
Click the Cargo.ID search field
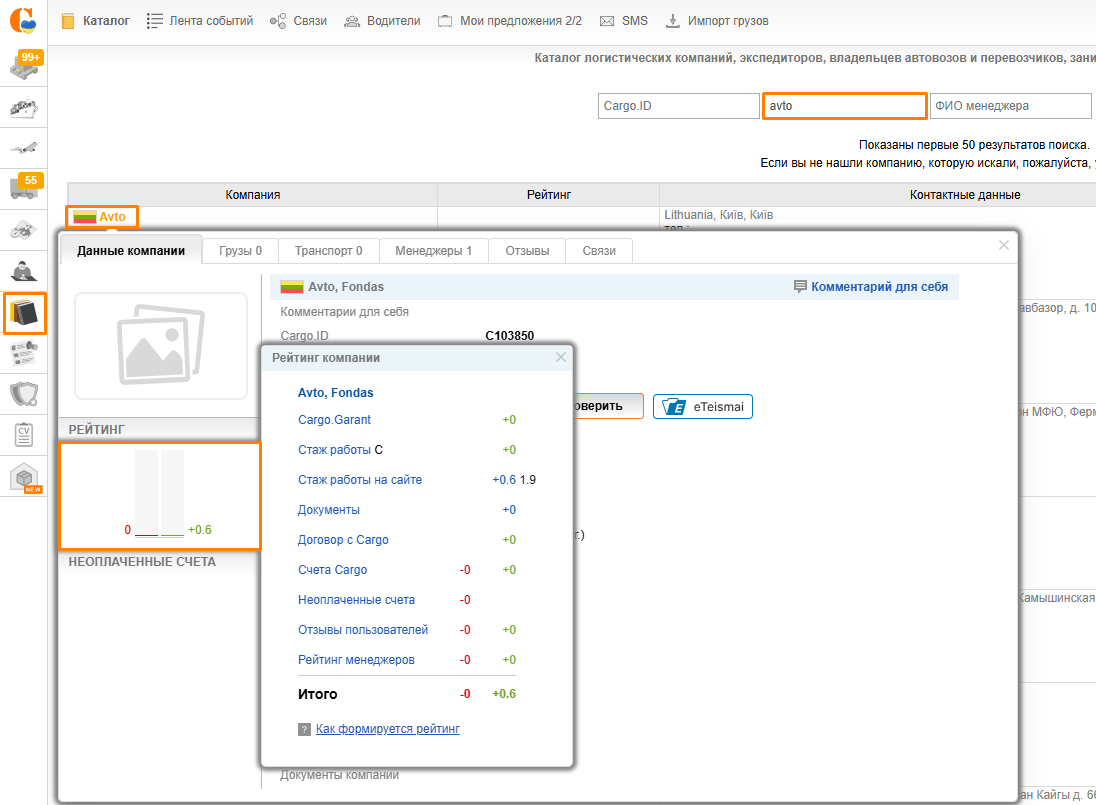(678, 106)
